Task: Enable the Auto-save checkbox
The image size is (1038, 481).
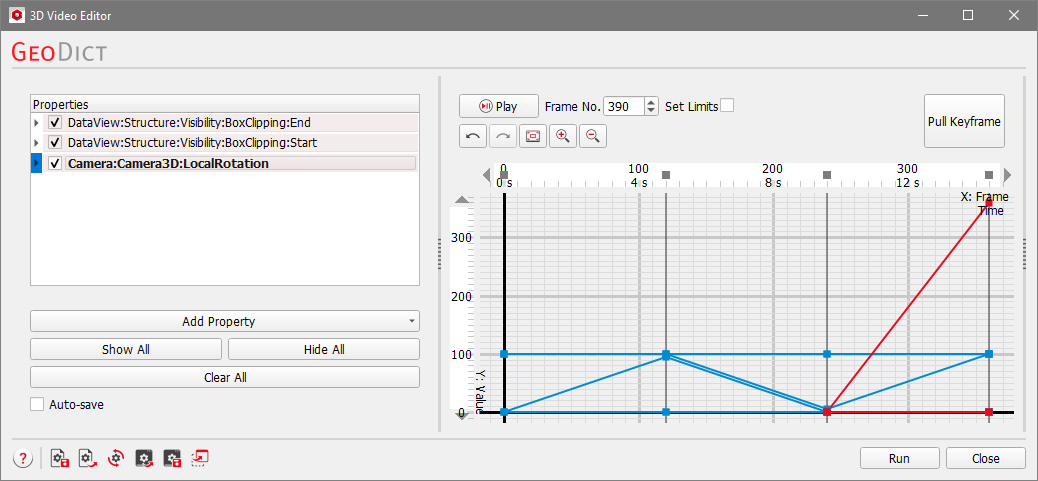Action: point(38,405)
